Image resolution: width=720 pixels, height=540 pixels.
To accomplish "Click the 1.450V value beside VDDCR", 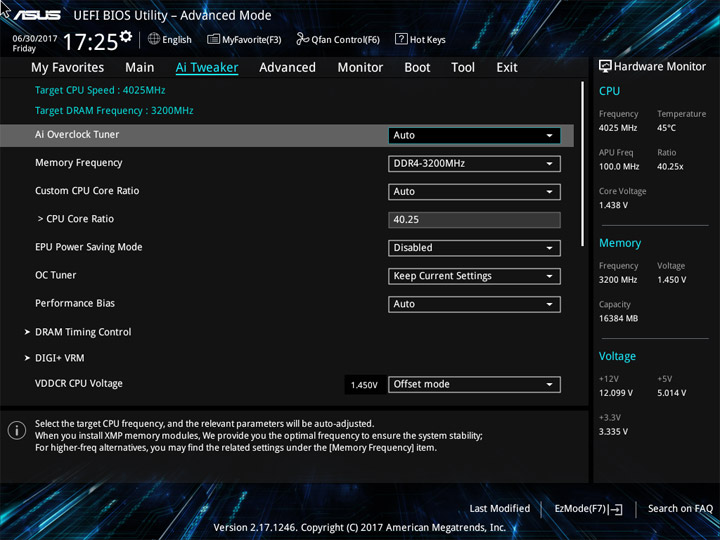I will 364,385.
